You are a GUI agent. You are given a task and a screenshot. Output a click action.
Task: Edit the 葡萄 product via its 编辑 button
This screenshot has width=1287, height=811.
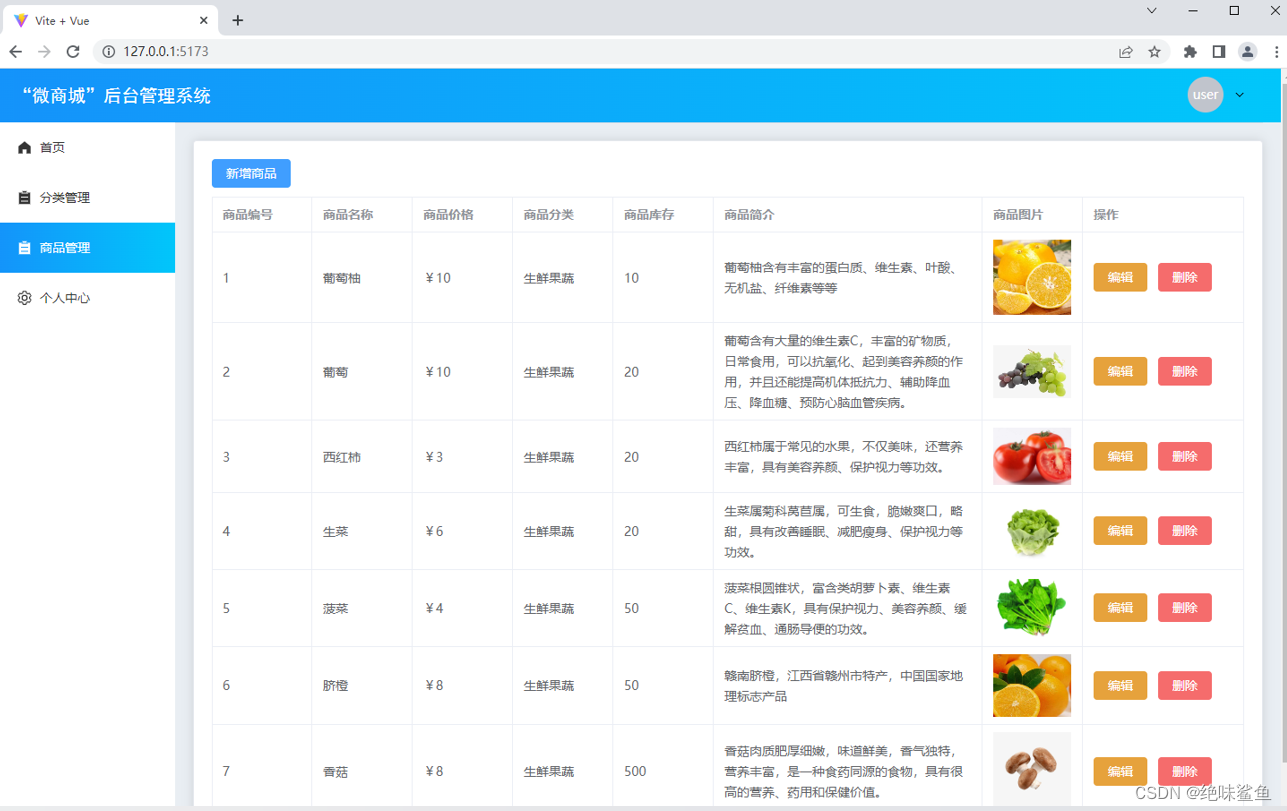[1119, 371]
